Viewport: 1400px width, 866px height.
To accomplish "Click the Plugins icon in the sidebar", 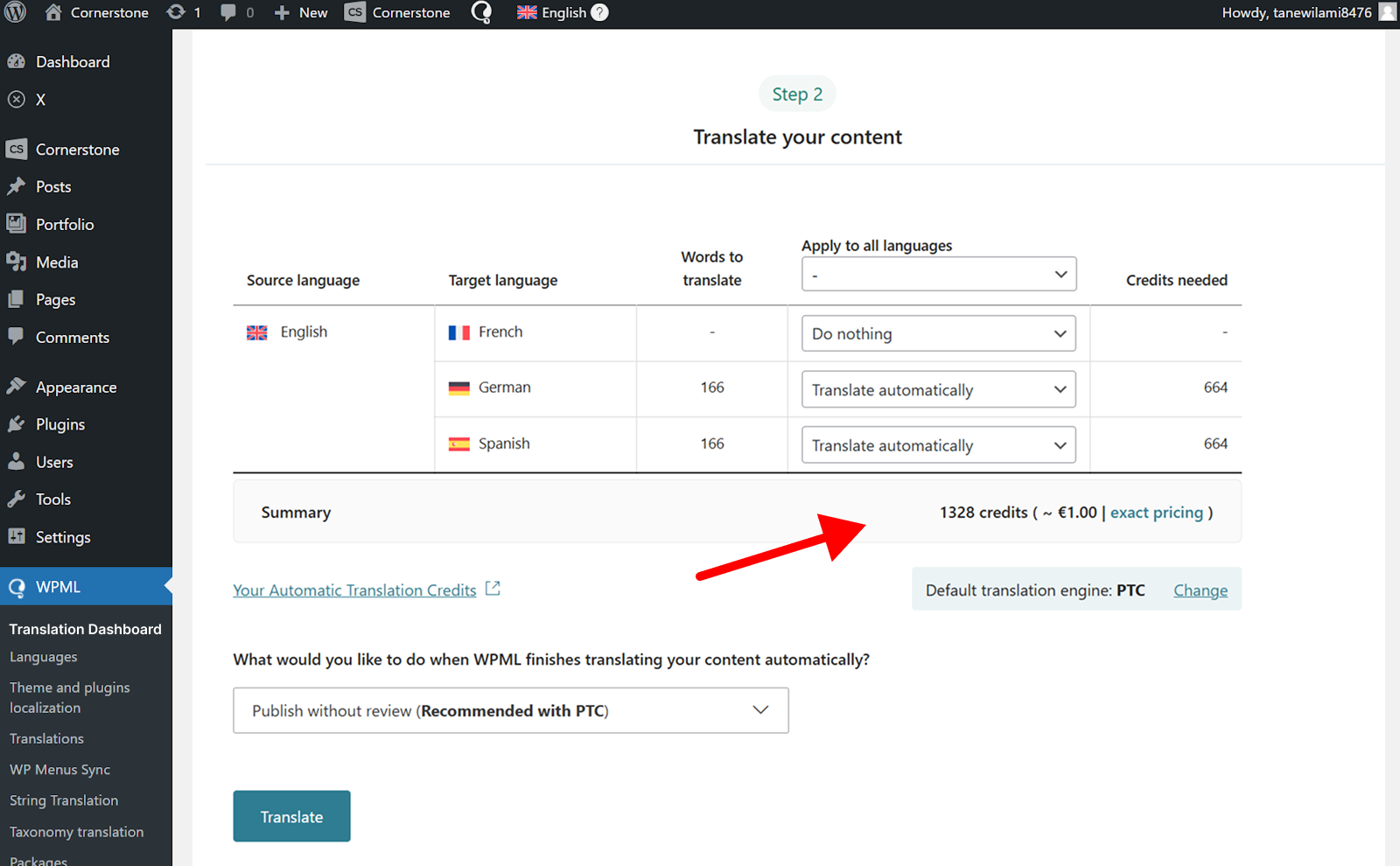I will point(17,423).
